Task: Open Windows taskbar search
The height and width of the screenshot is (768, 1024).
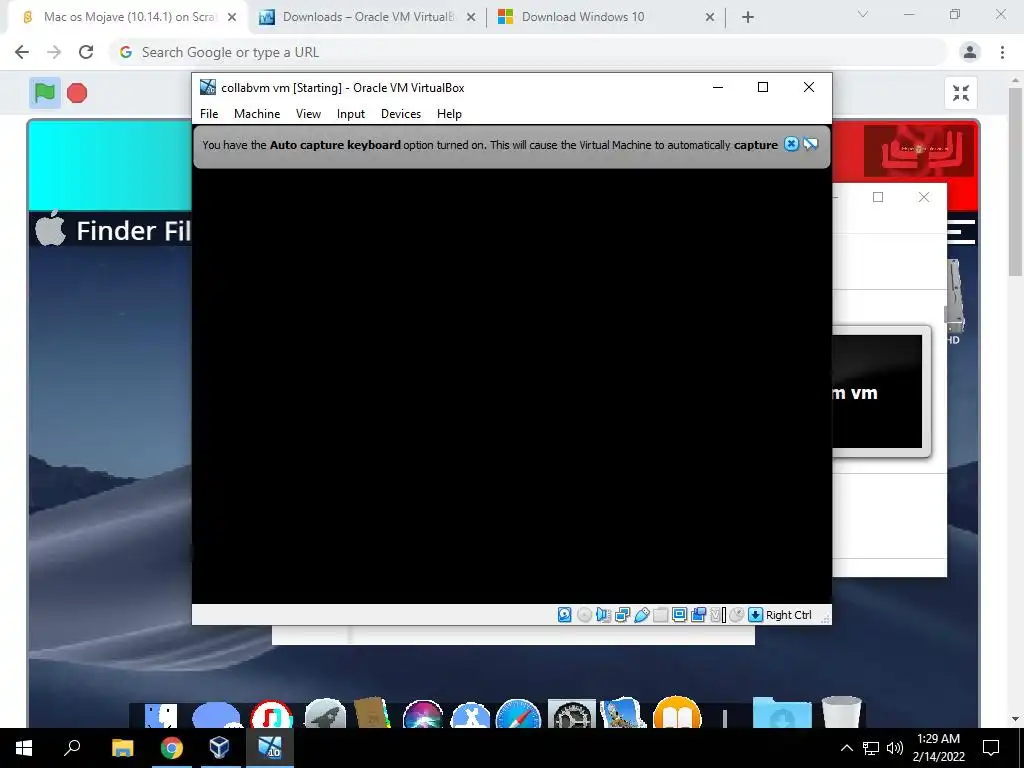Action: tap(72, 748)
